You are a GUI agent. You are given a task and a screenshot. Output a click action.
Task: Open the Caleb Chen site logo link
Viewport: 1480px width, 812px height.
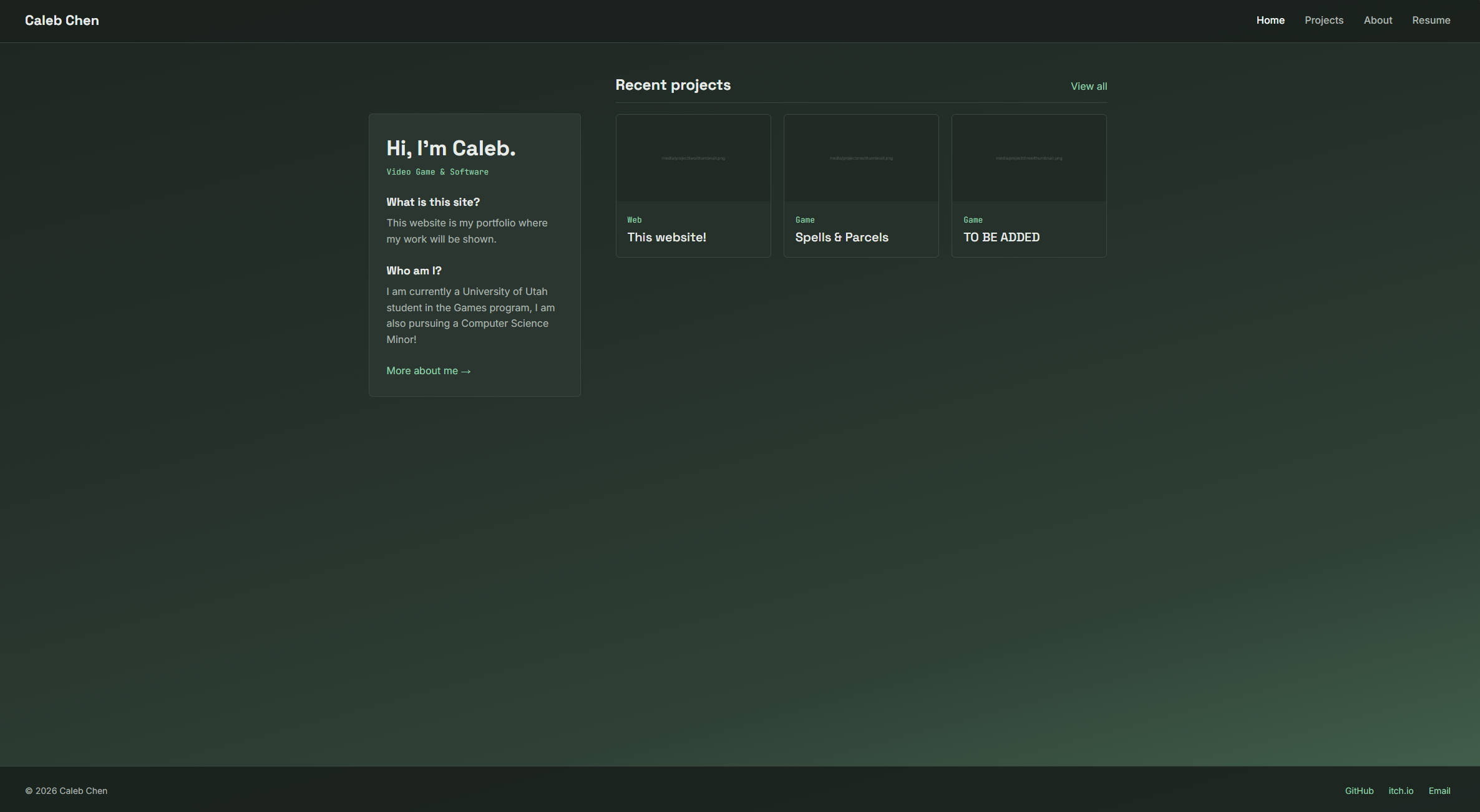pyautogui.click(x=62, y=21)
